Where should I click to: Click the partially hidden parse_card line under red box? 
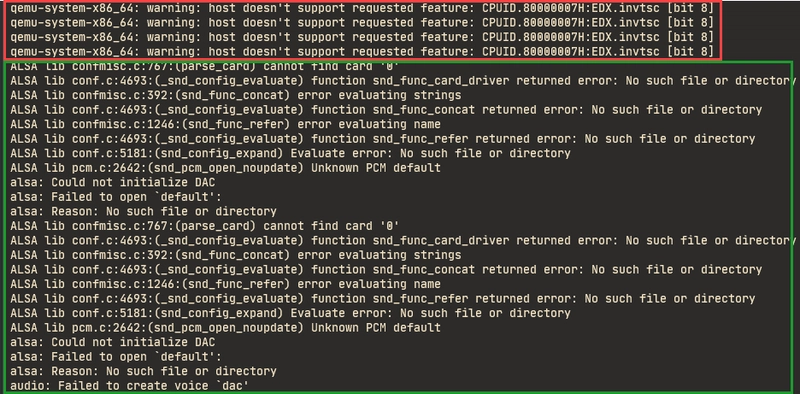204,67
